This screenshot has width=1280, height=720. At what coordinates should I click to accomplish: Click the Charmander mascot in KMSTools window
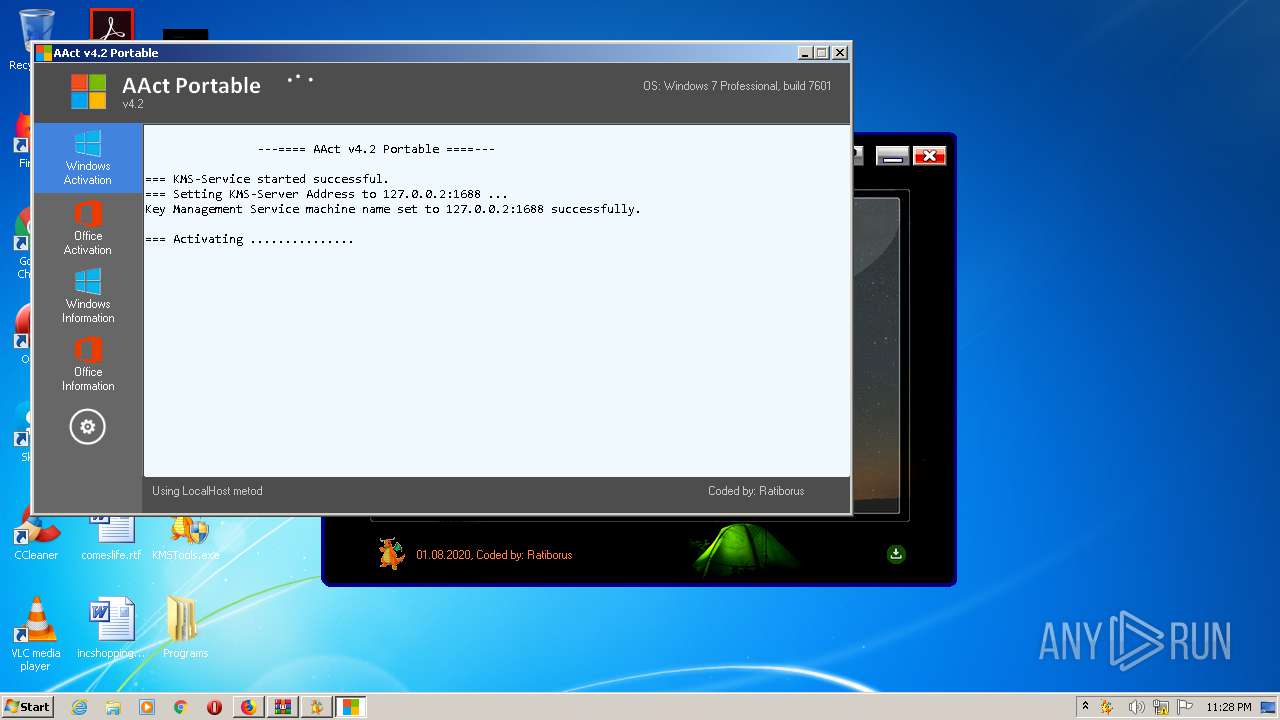pos(391,553)
